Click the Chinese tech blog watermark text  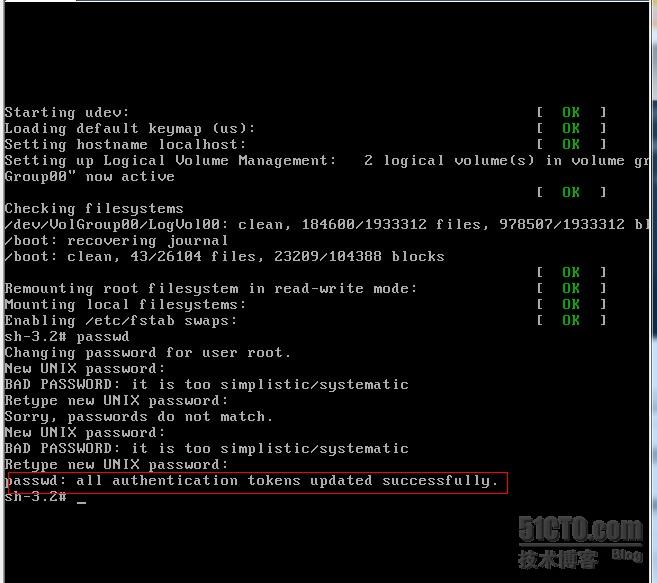click(x=557, y=560)
